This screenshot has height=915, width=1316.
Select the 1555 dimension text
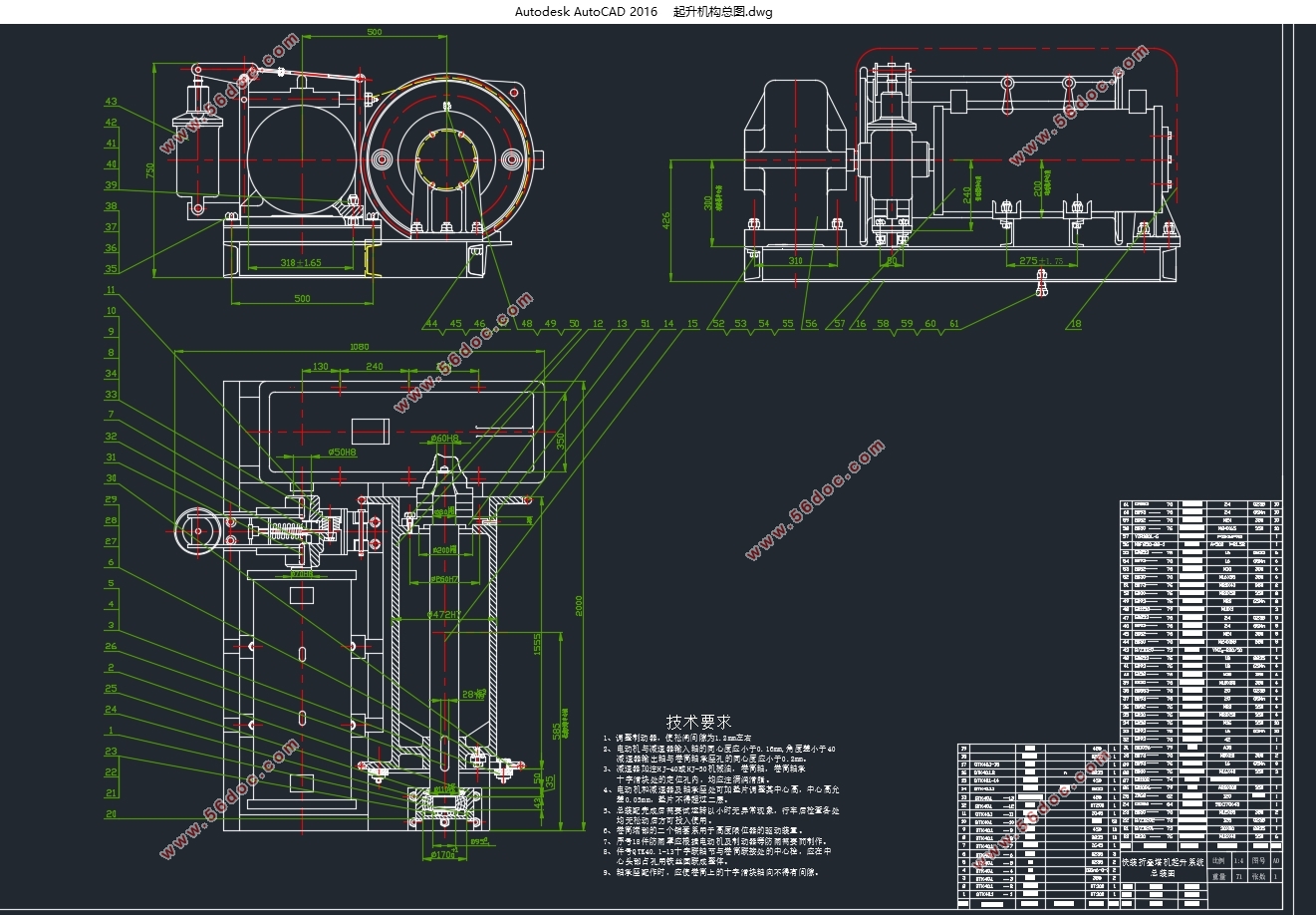[x=537, y=643]
